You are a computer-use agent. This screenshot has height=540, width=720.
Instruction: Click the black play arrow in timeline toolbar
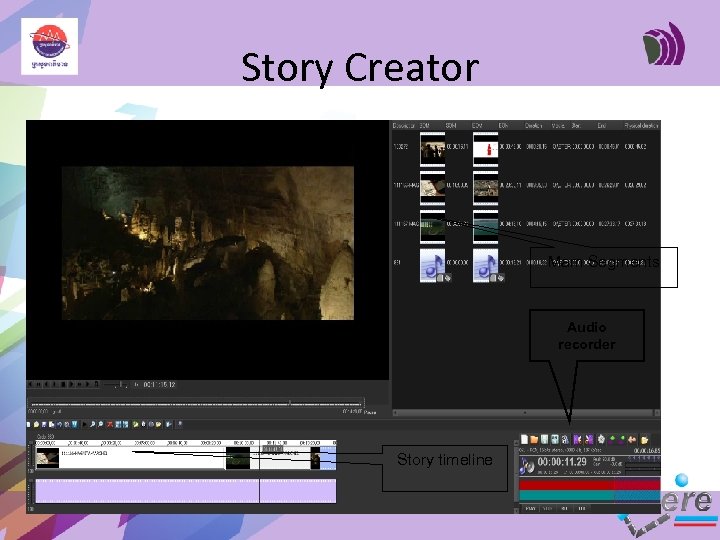click(84, 424)
